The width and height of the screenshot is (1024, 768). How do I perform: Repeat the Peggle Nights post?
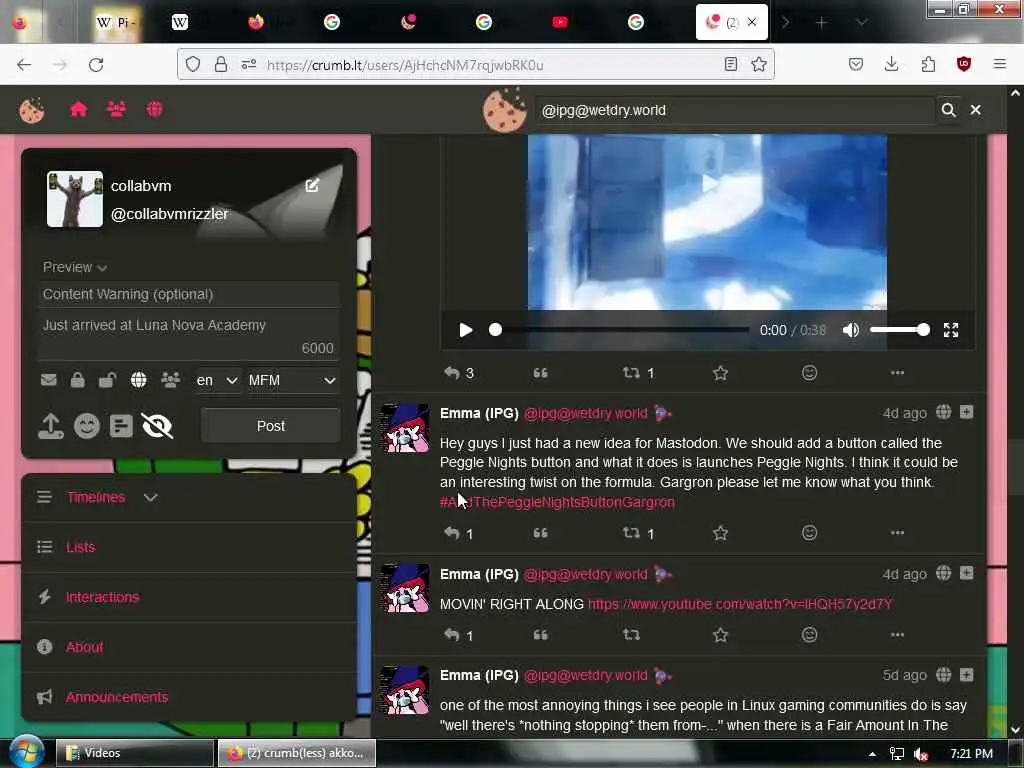pos(631,533)
